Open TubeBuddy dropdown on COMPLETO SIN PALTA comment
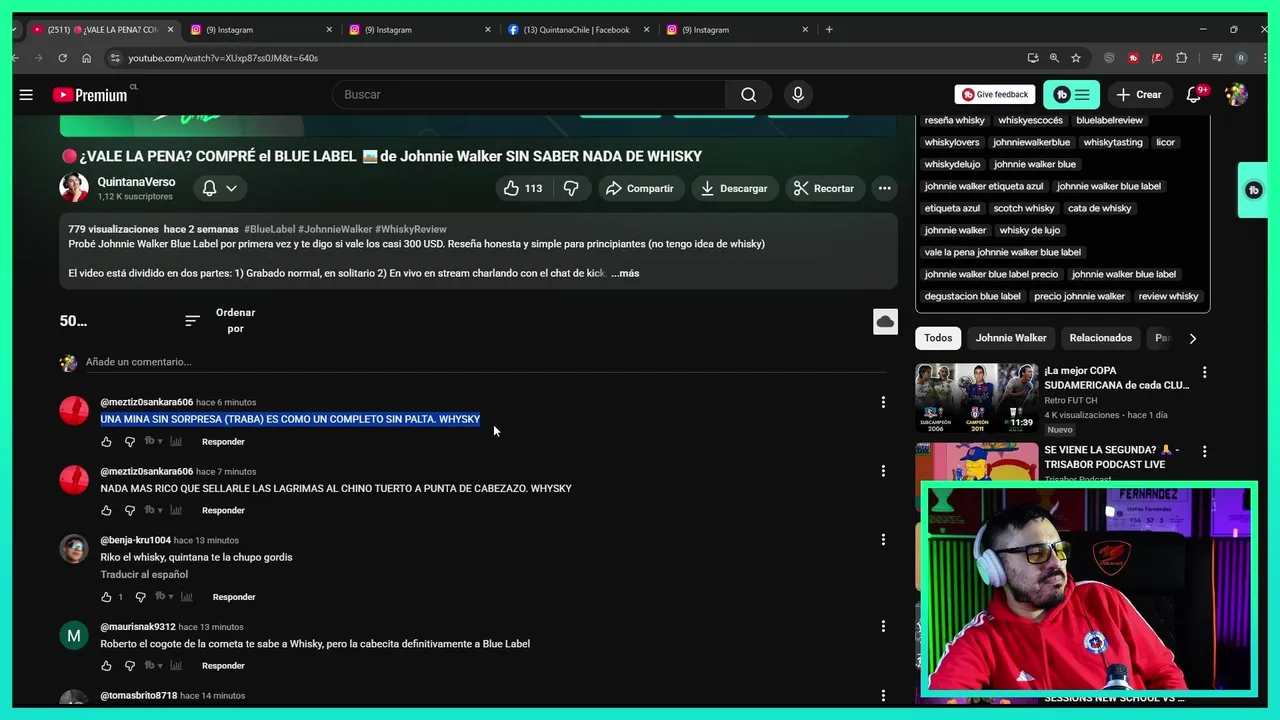This screenshot has width=1280, height=720. (153, 441)
